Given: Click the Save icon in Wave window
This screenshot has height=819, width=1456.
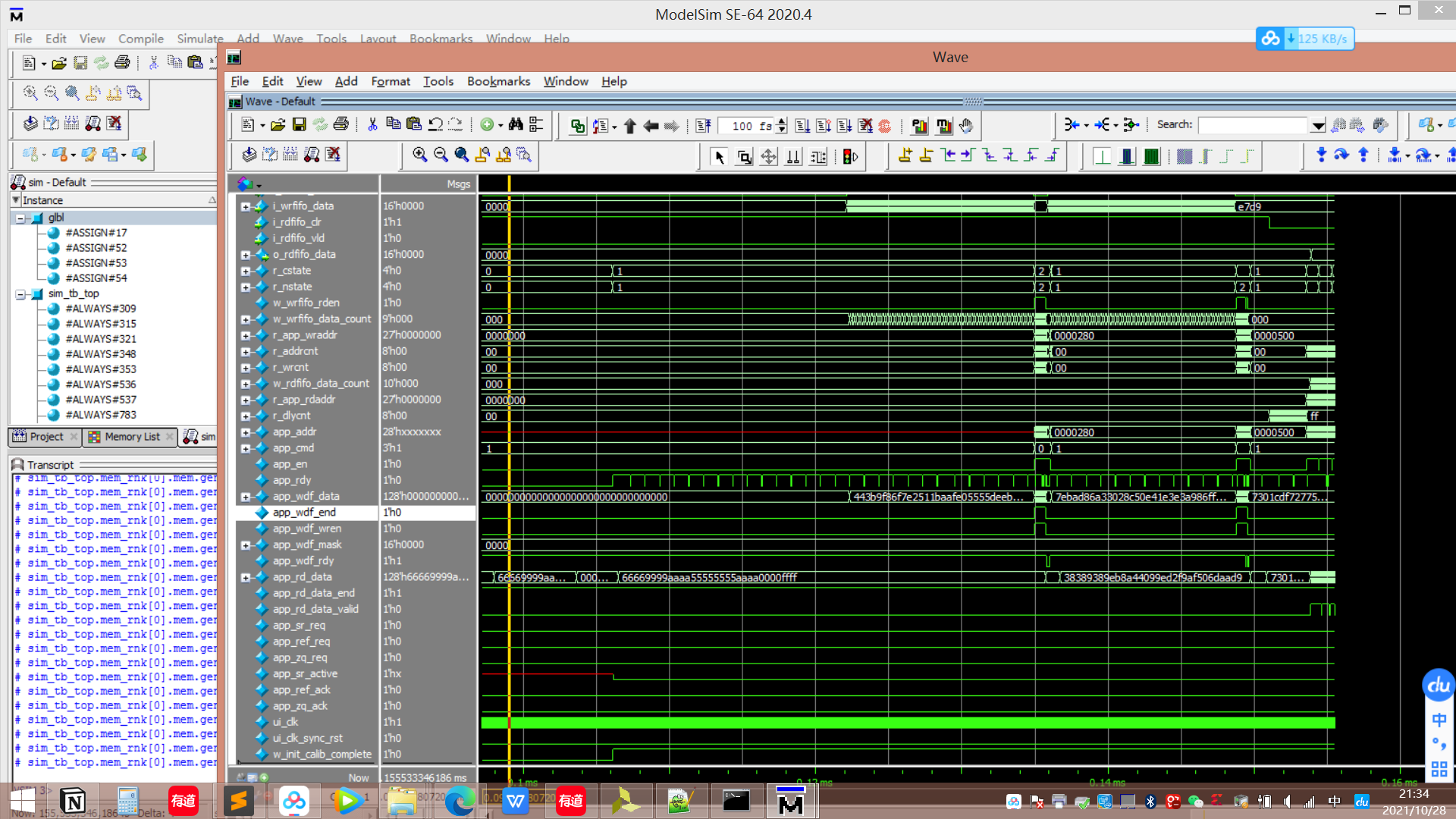Looking at the screenshot, I should point(299,125).
